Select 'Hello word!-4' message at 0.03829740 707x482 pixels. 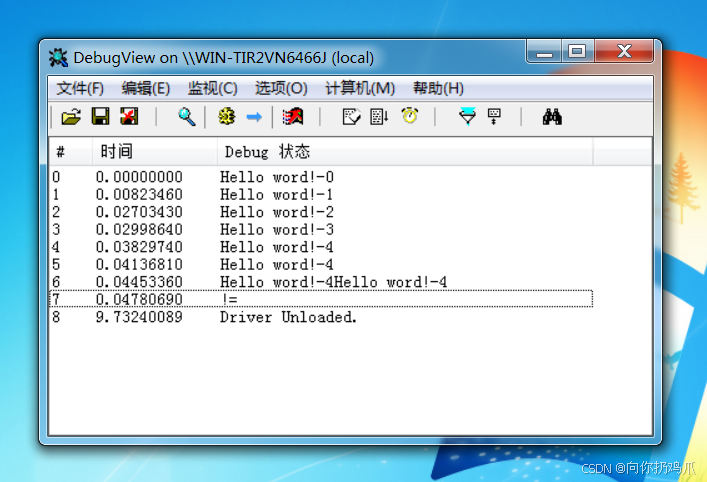tap(277, 247)
